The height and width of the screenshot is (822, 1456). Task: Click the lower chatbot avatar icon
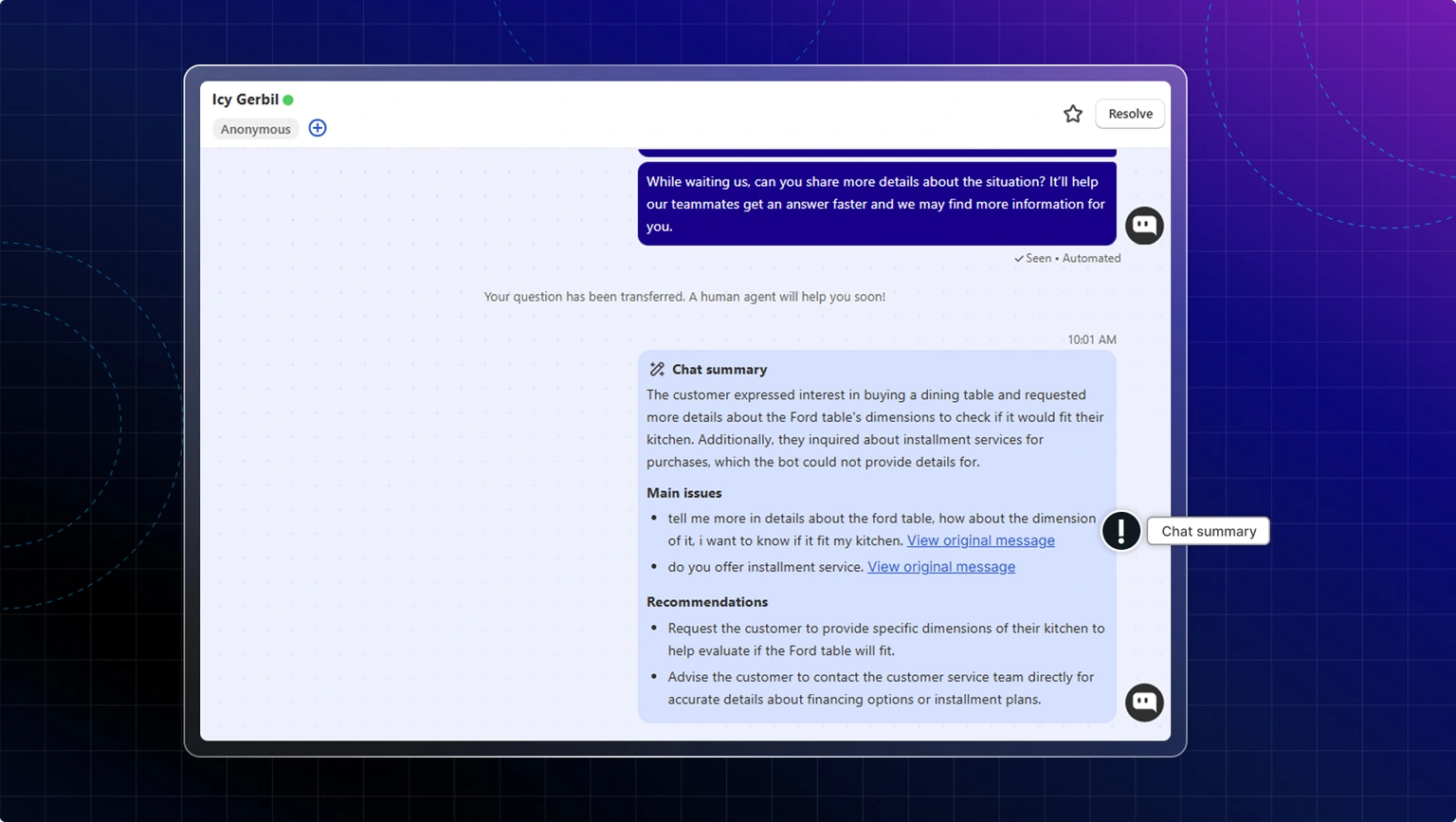1144,703
